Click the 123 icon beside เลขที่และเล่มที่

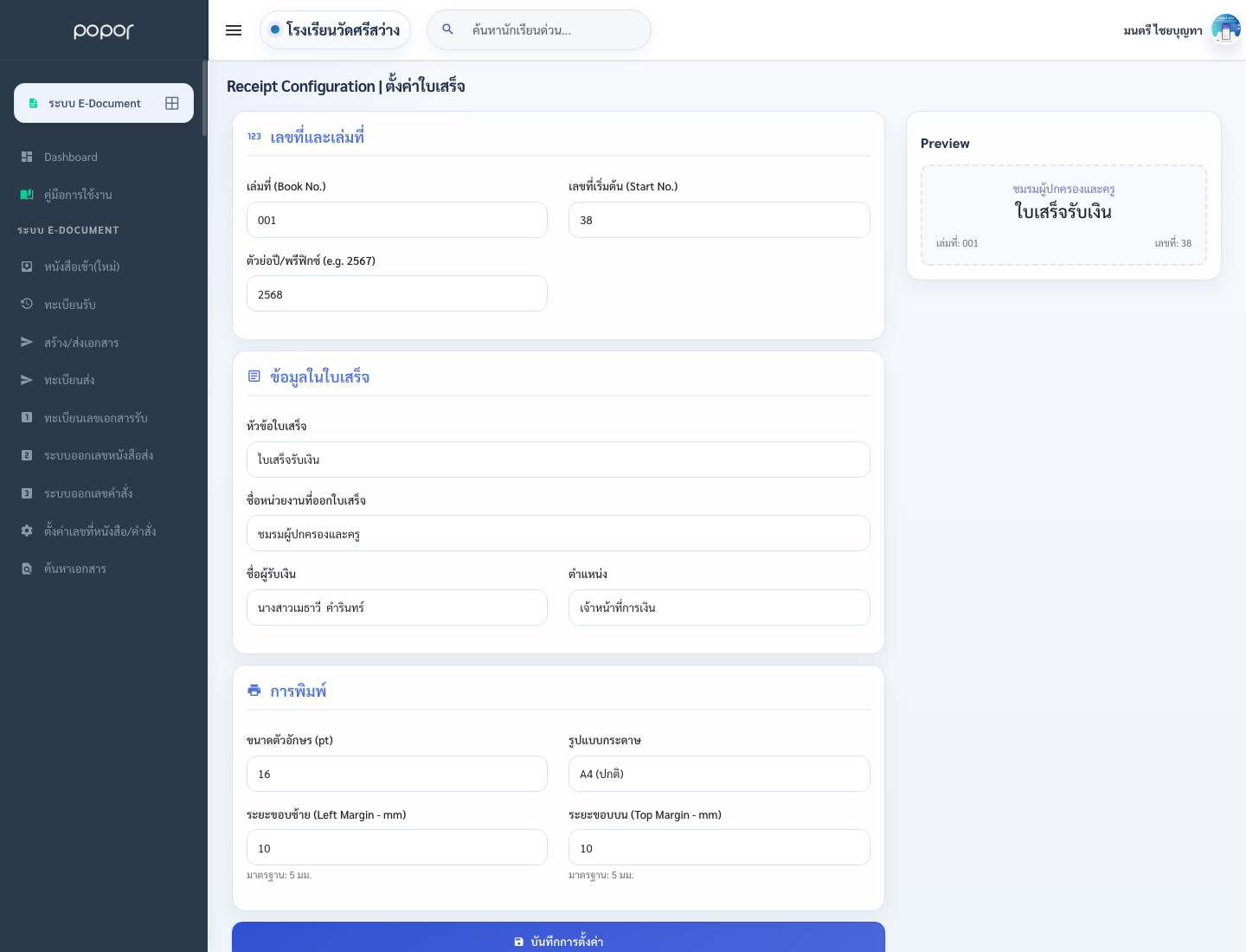click(x=254, y=137)
